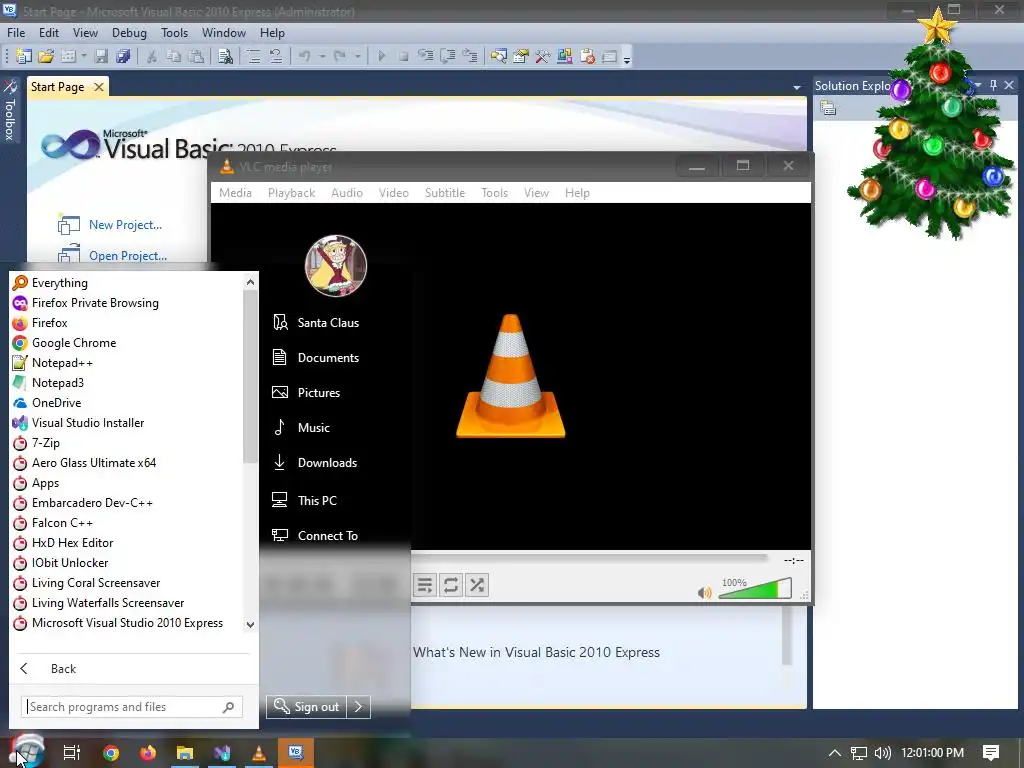Expand the Undo history dropdown
The width and height of the screenshot is (1024, 768).
(x=323, y=57)
